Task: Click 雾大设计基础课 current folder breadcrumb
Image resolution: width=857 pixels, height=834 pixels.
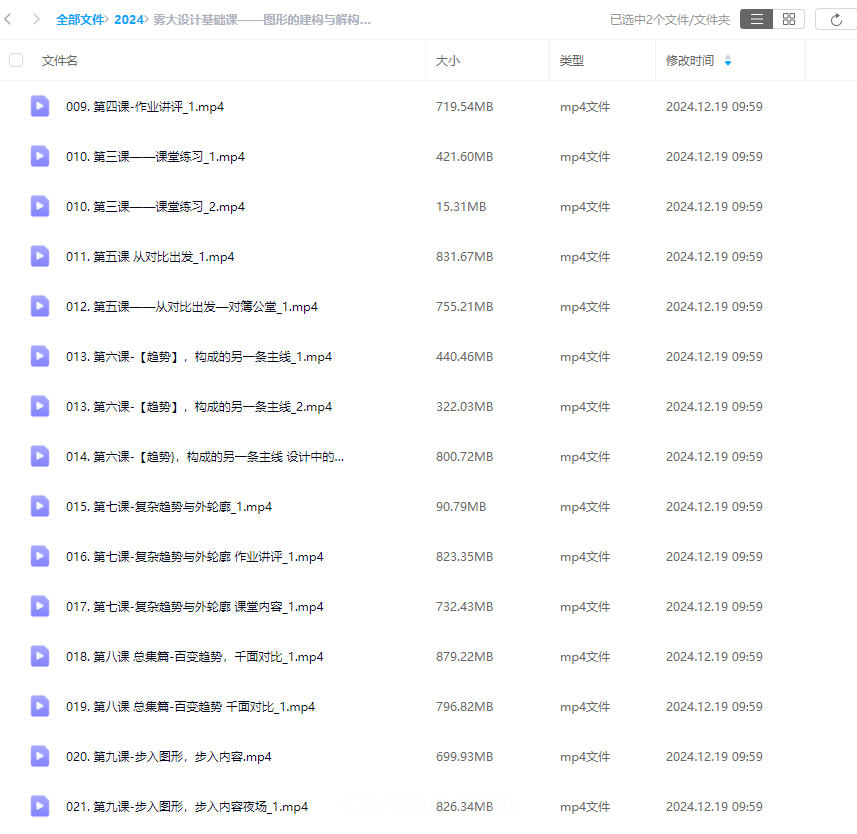Action: pyautogui.click(x=262, y=19)
